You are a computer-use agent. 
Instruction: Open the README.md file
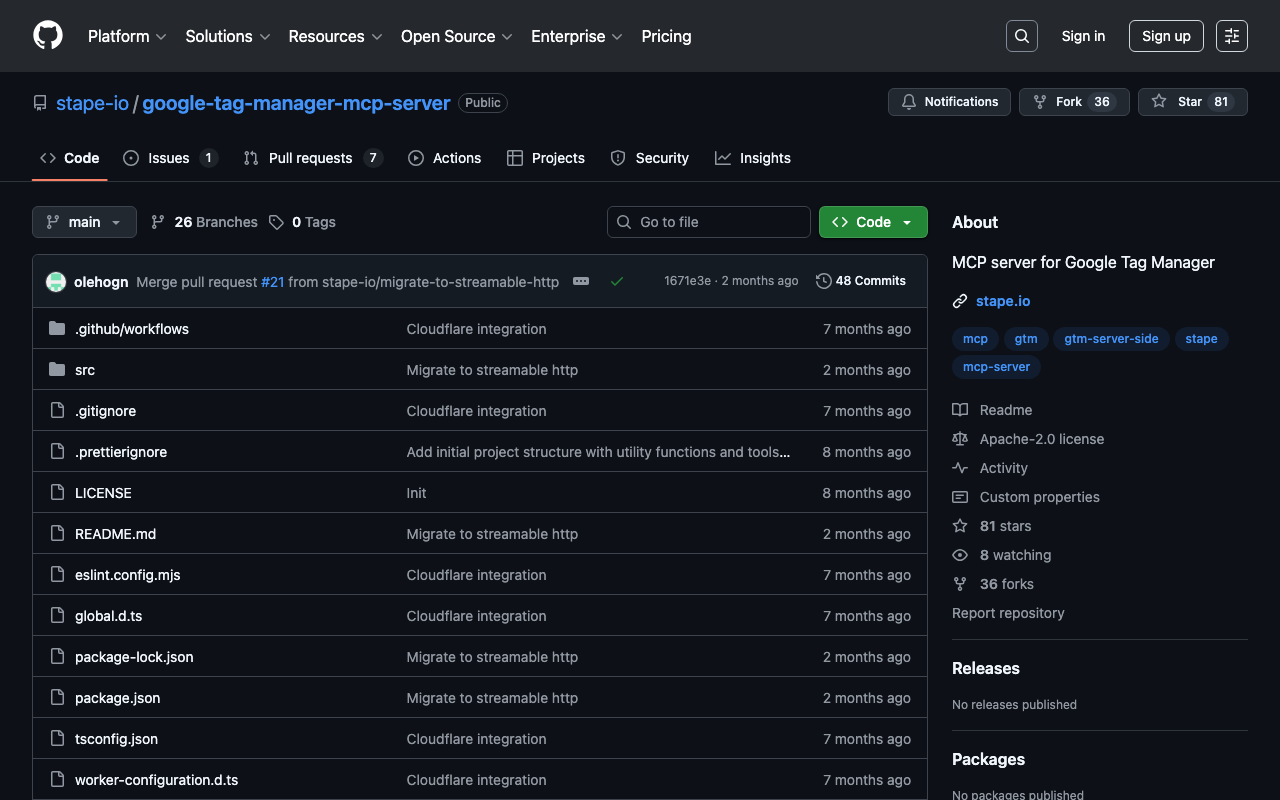(115, 534)
